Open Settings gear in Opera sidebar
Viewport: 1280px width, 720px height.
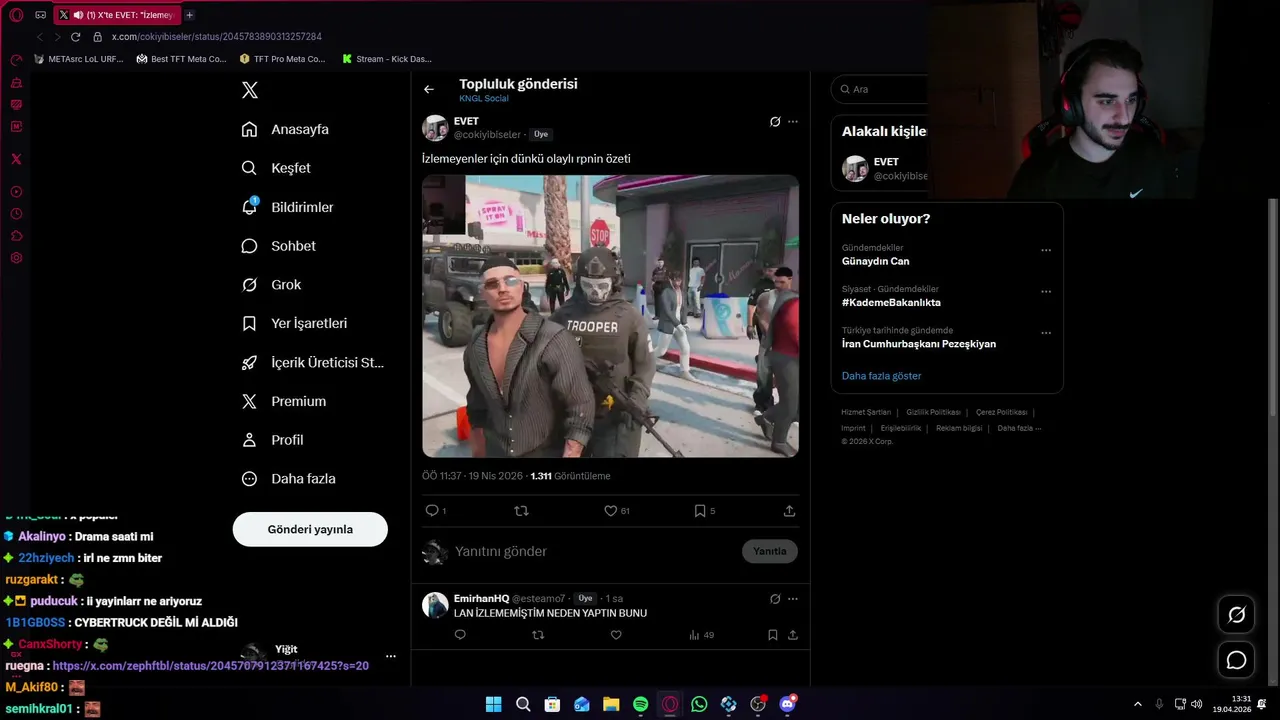pos(16,258)
